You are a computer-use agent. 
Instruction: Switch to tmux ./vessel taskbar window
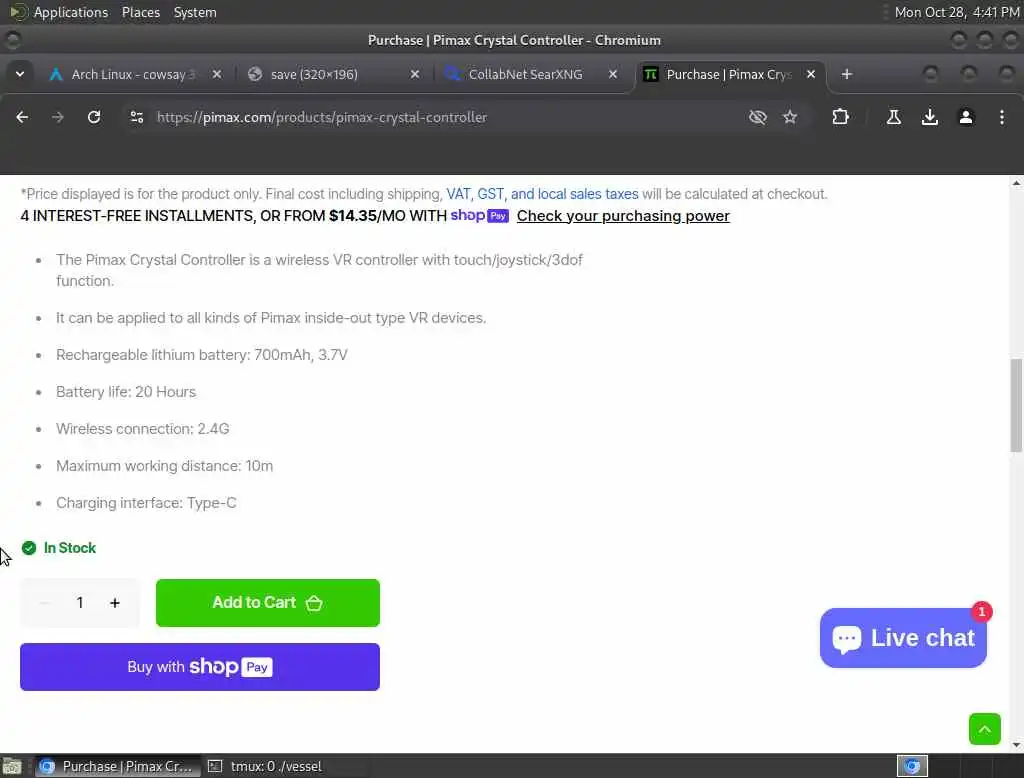click(264, 766)
